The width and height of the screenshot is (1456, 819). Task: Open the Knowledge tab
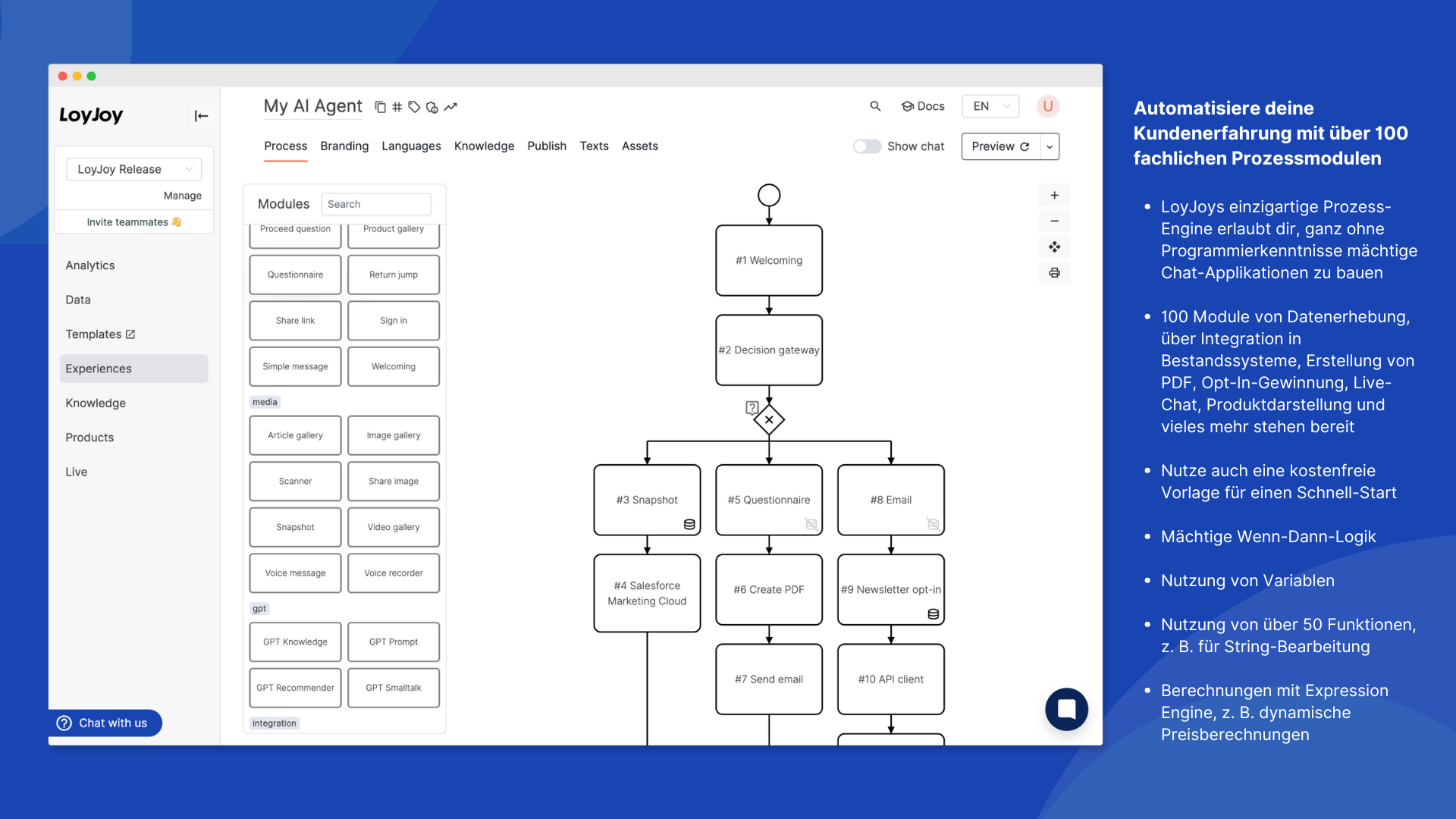coord(484,146)
